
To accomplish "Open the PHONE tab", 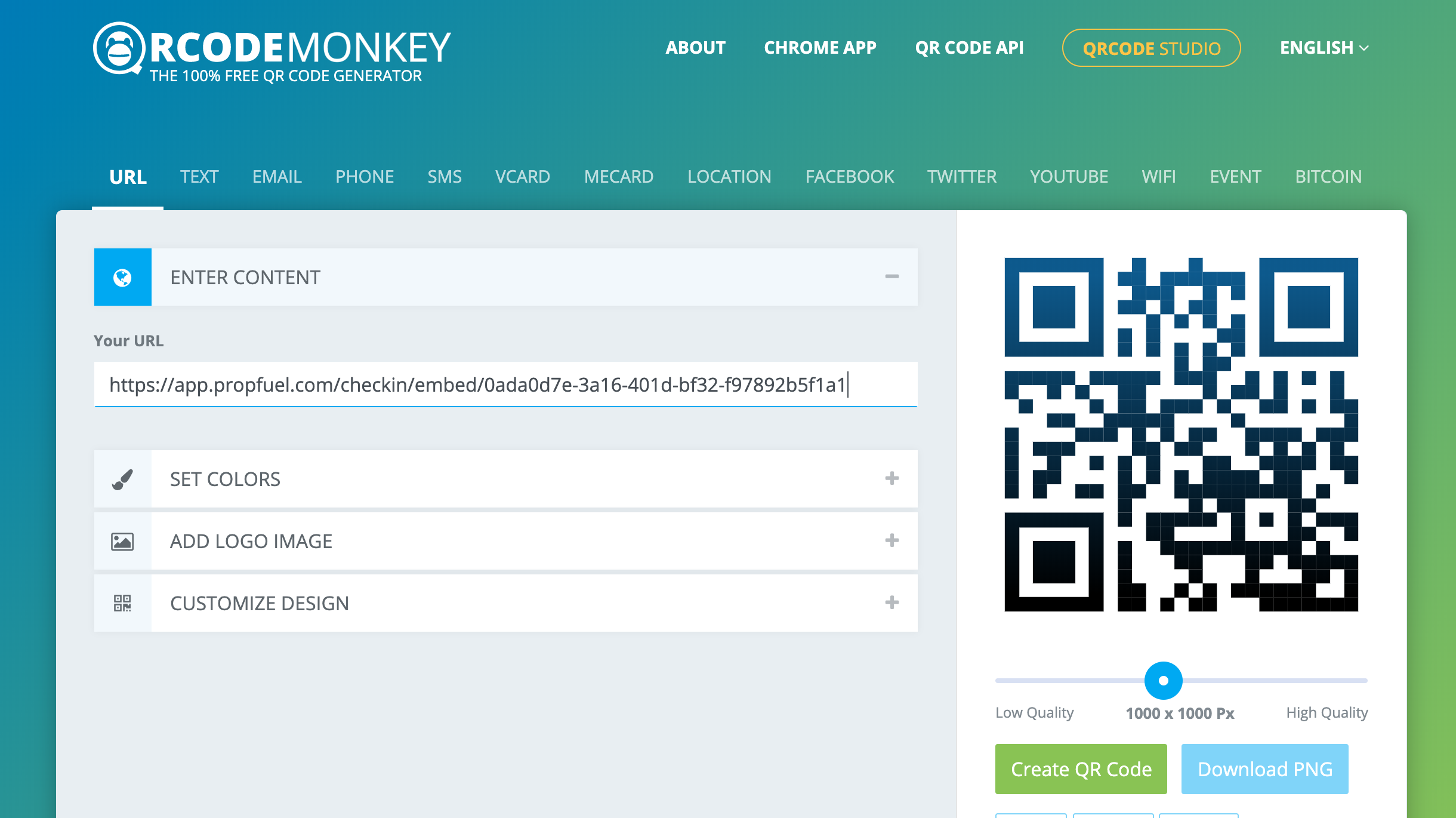I will click(x=365, y=177).
